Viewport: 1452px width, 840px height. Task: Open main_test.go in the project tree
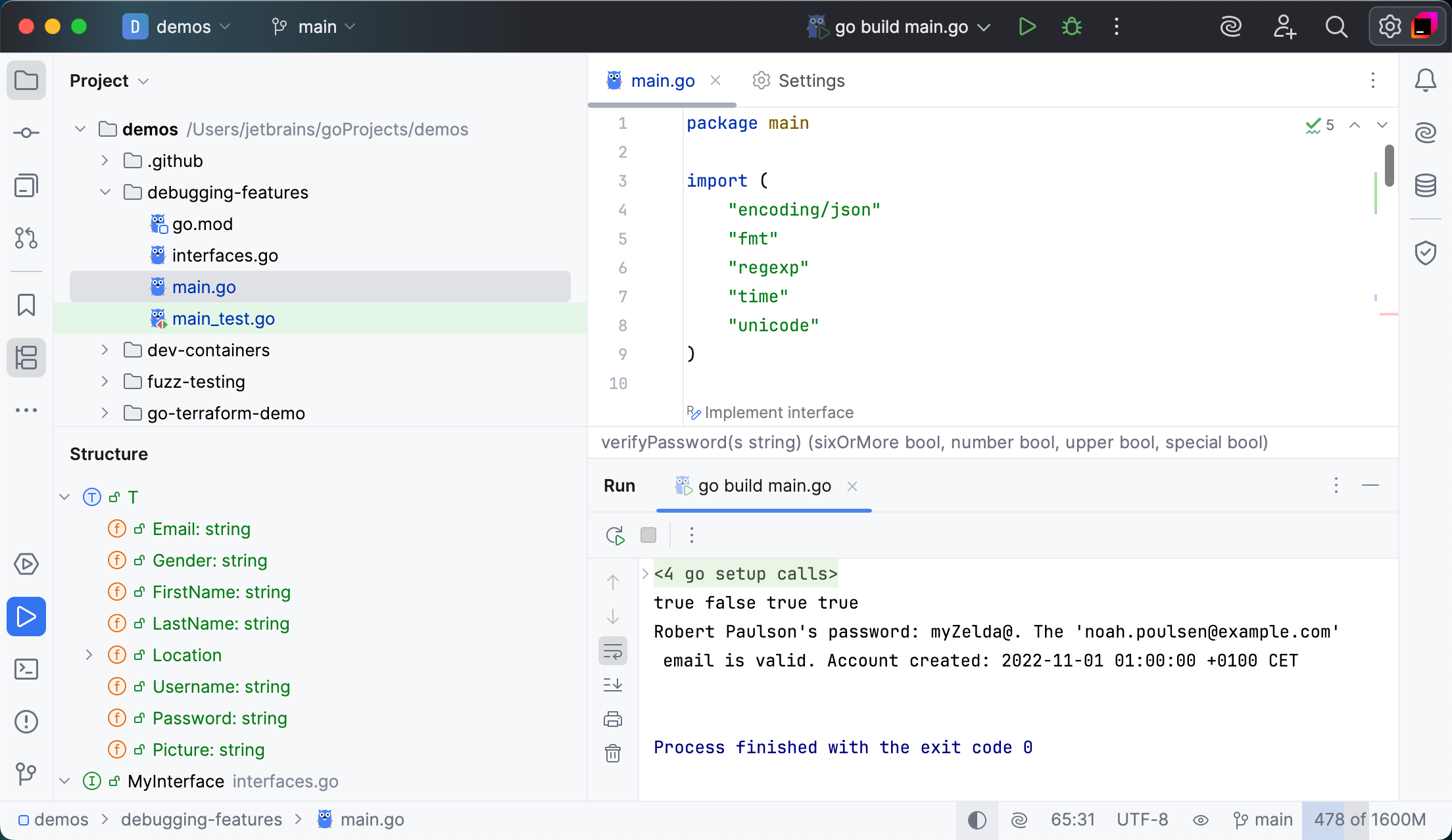click(223, 319)
